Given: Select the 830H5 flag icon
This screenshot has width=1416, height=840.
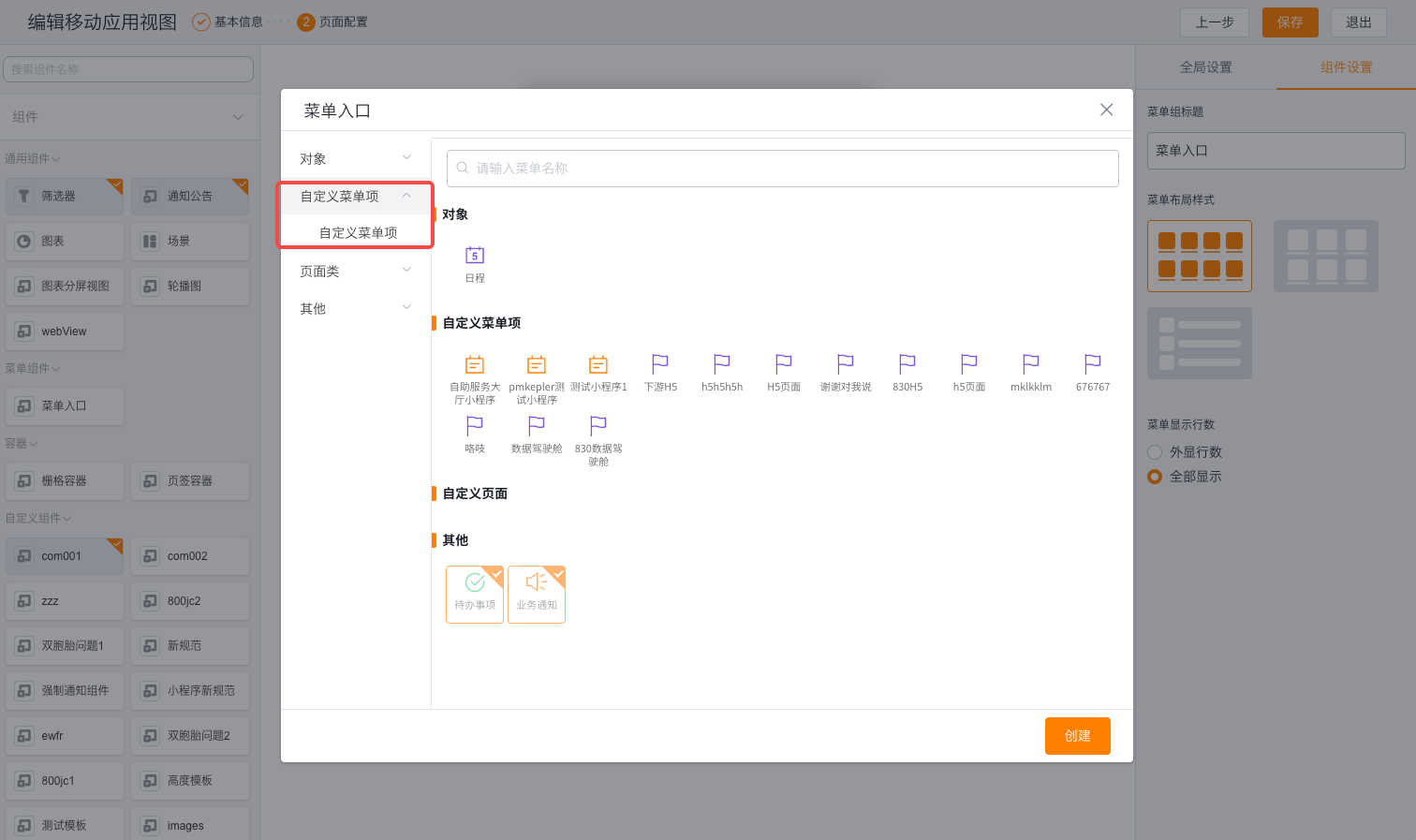Looking at the screenshot, I should pyautogui.click(x=907, y=365).
